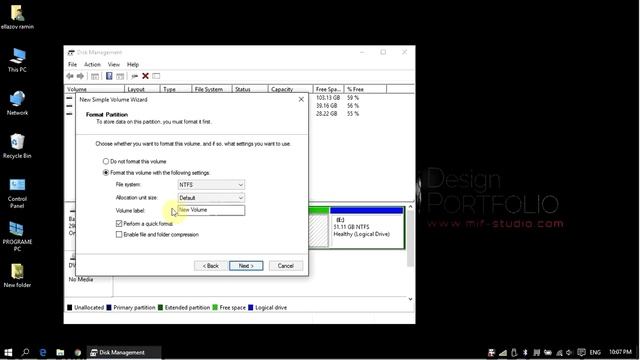Open the File system NTFS dropdown
The width and height of the screenshot is (640, 360).
click(211, 185)
